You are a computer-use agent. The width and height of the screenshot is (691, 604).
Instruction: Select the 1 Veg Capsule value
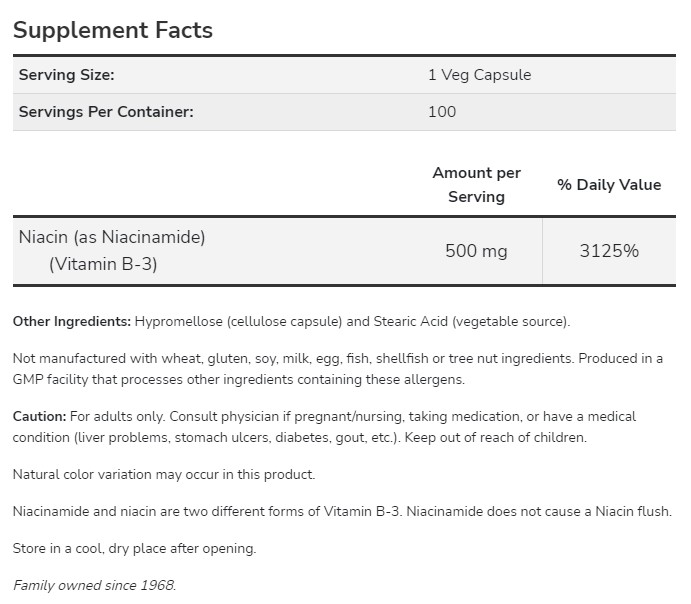pos(479,75)
